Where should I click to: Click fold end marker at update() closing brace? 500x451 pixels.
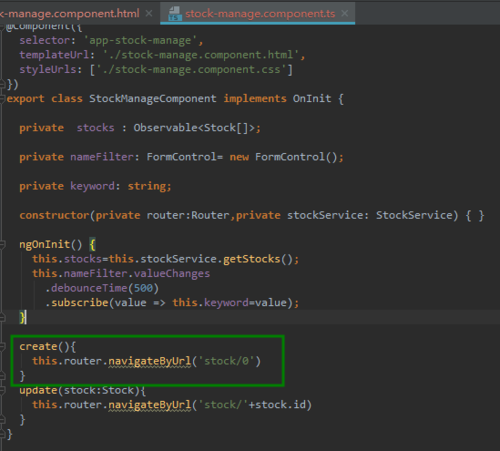point(2,420)
